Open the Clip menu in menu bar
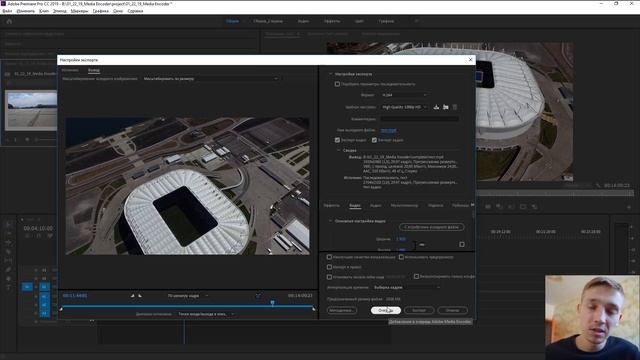This screenshot has height=360, width=640. coord(44,11)
